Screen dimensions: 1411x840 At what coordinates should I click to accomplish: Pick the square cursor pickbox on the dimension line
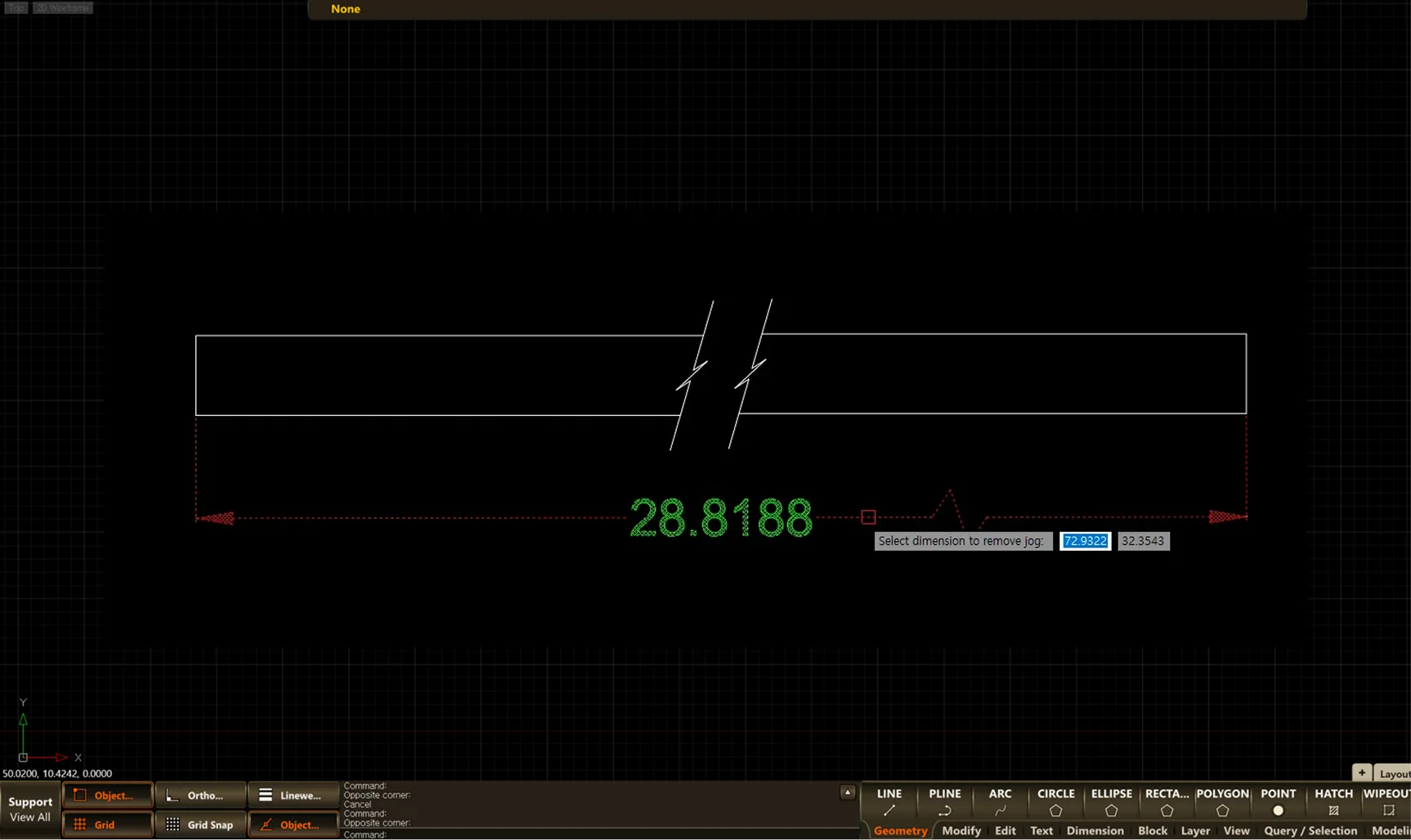click(x=868, y=516)
